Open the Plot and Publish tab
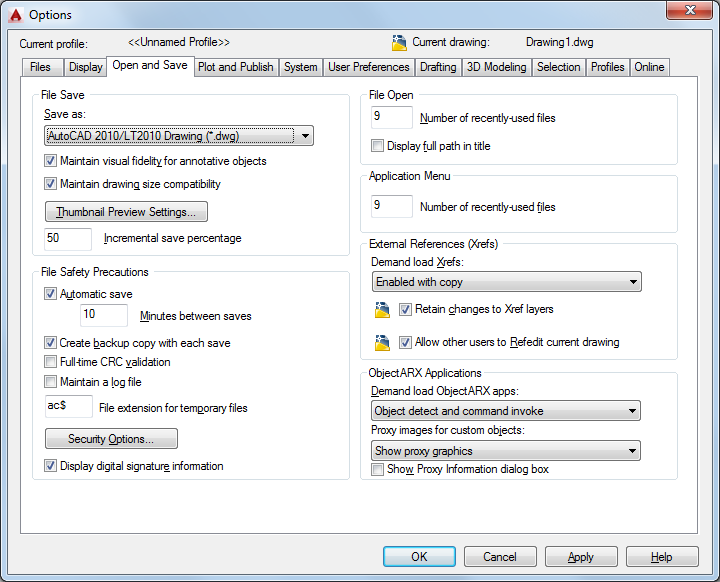Image resolution: width=720 pixels, height=582 pixels. (x=236, y=67)
